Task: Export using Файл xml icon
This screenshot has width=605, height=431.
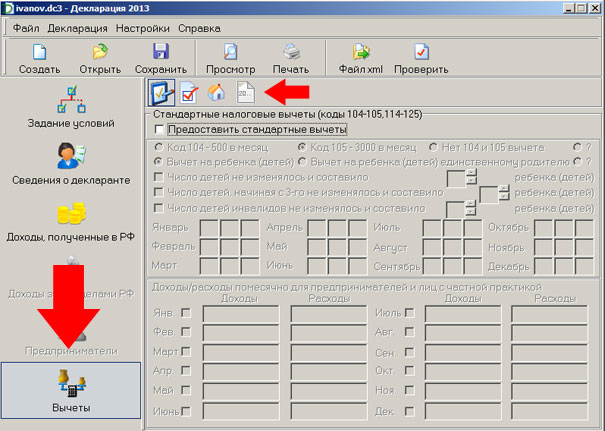Action: (362, 58)
